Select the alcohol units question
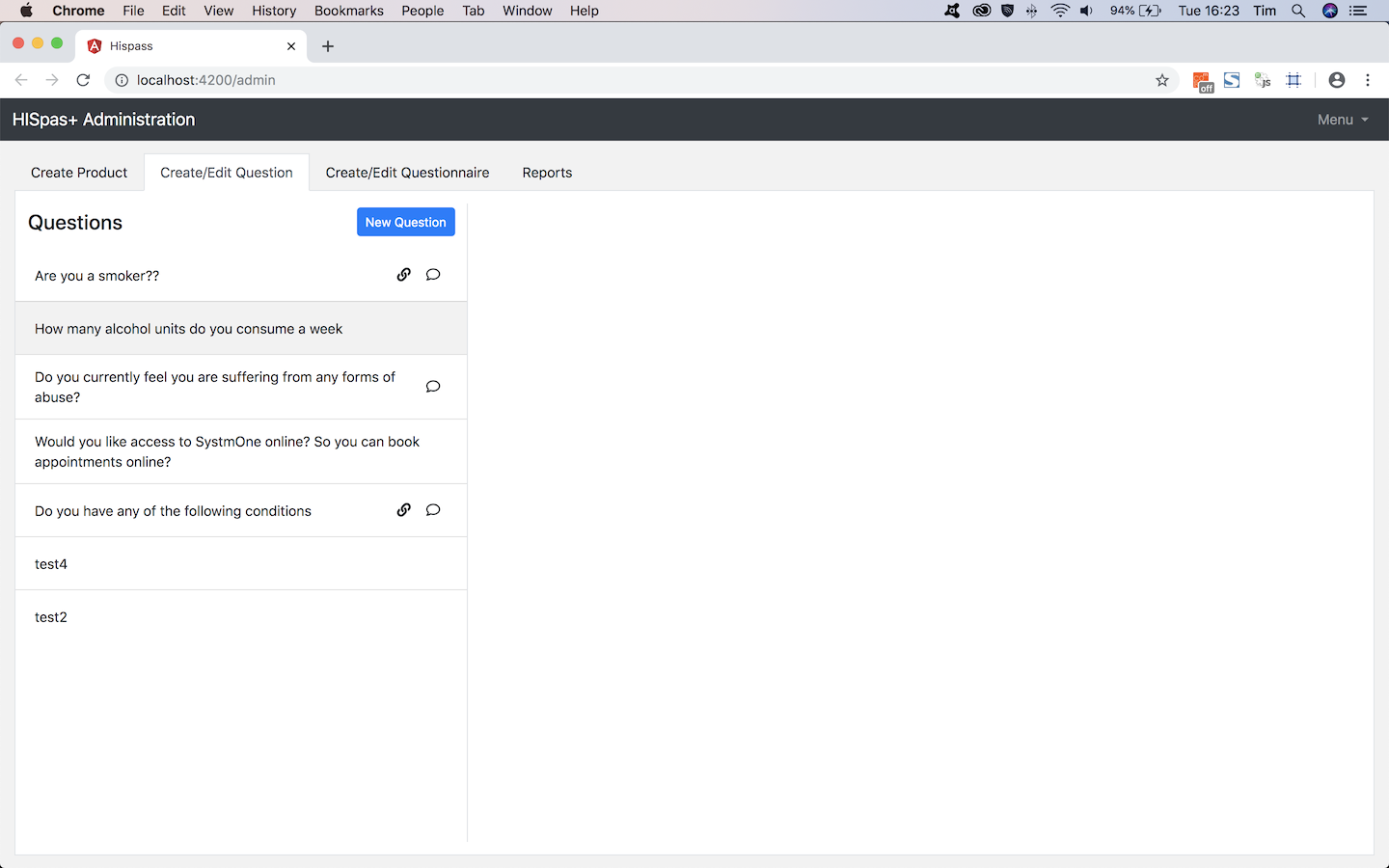Screen dimensions: 1389x868 pos(189,329)
